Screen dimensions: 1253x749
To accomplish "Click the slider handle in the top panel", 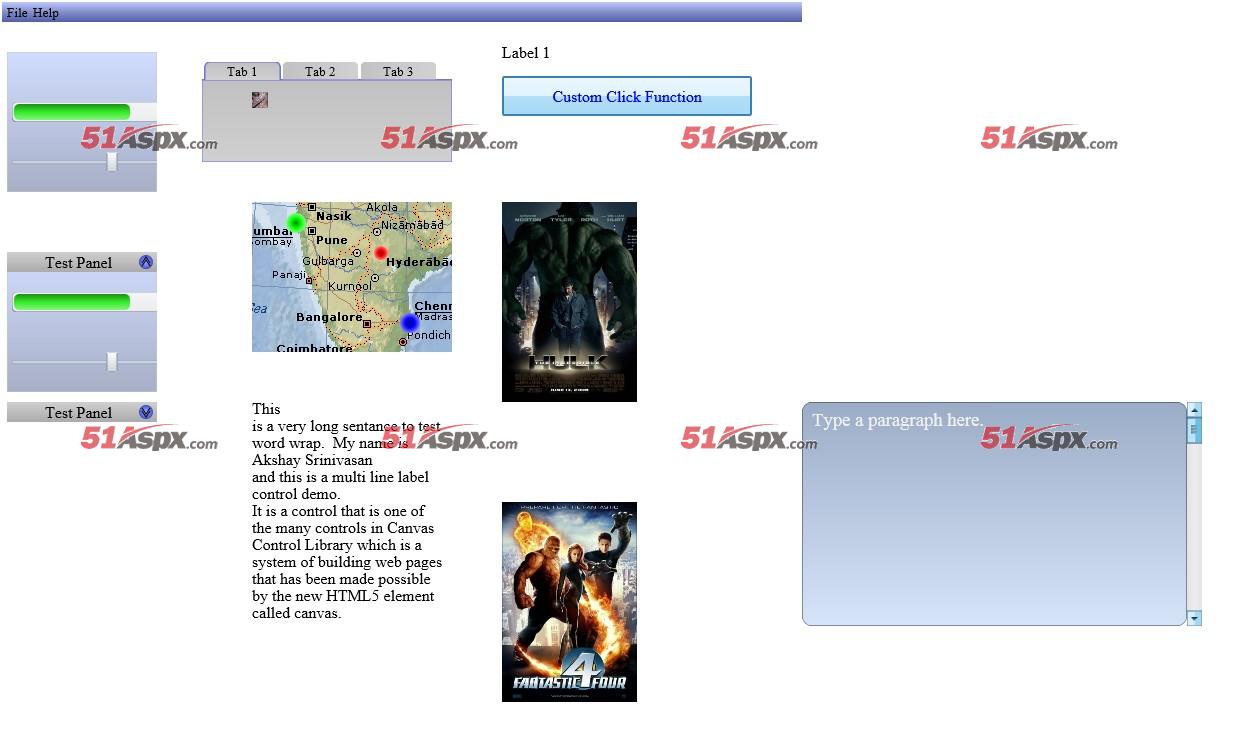I will (112, 161).
